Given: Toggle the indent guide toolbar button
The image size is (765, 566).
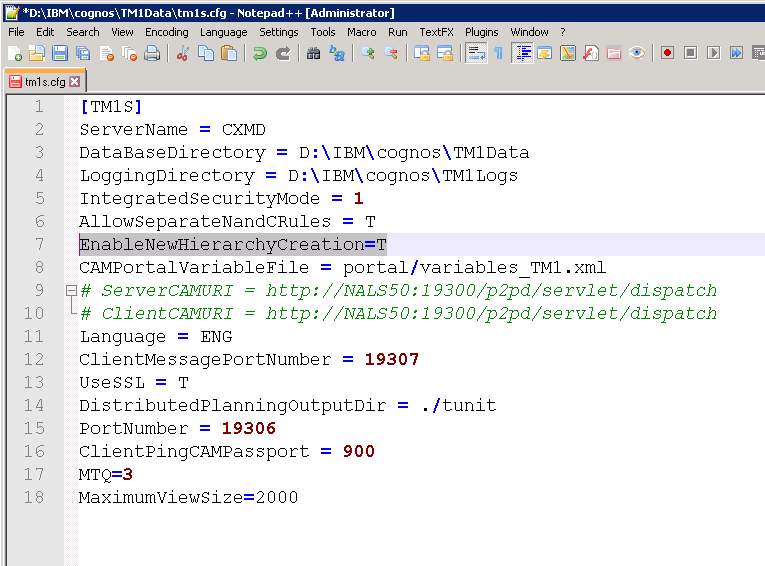Looking at the screenshot, I should (x=521, y=53).
